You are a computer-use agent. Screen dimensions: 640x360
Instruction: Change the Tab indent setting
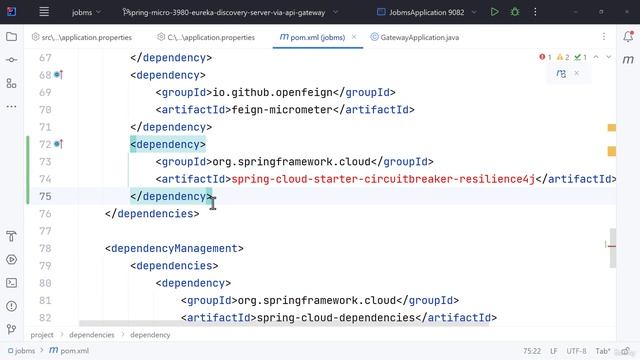[602, 351]
